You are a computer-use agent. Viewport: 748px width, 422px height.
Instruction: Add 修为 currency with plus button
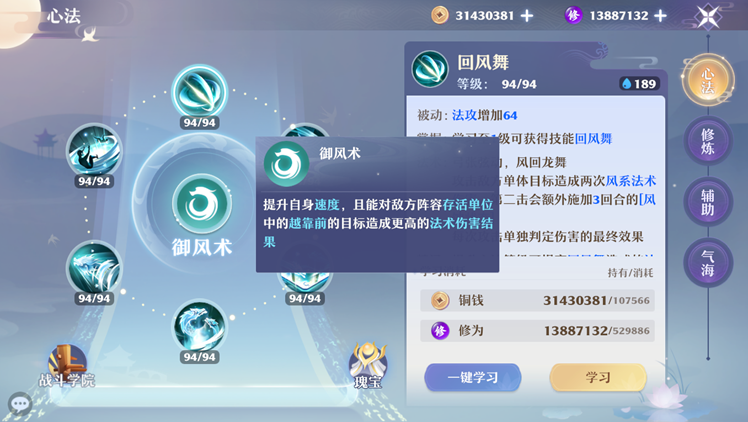660,16
